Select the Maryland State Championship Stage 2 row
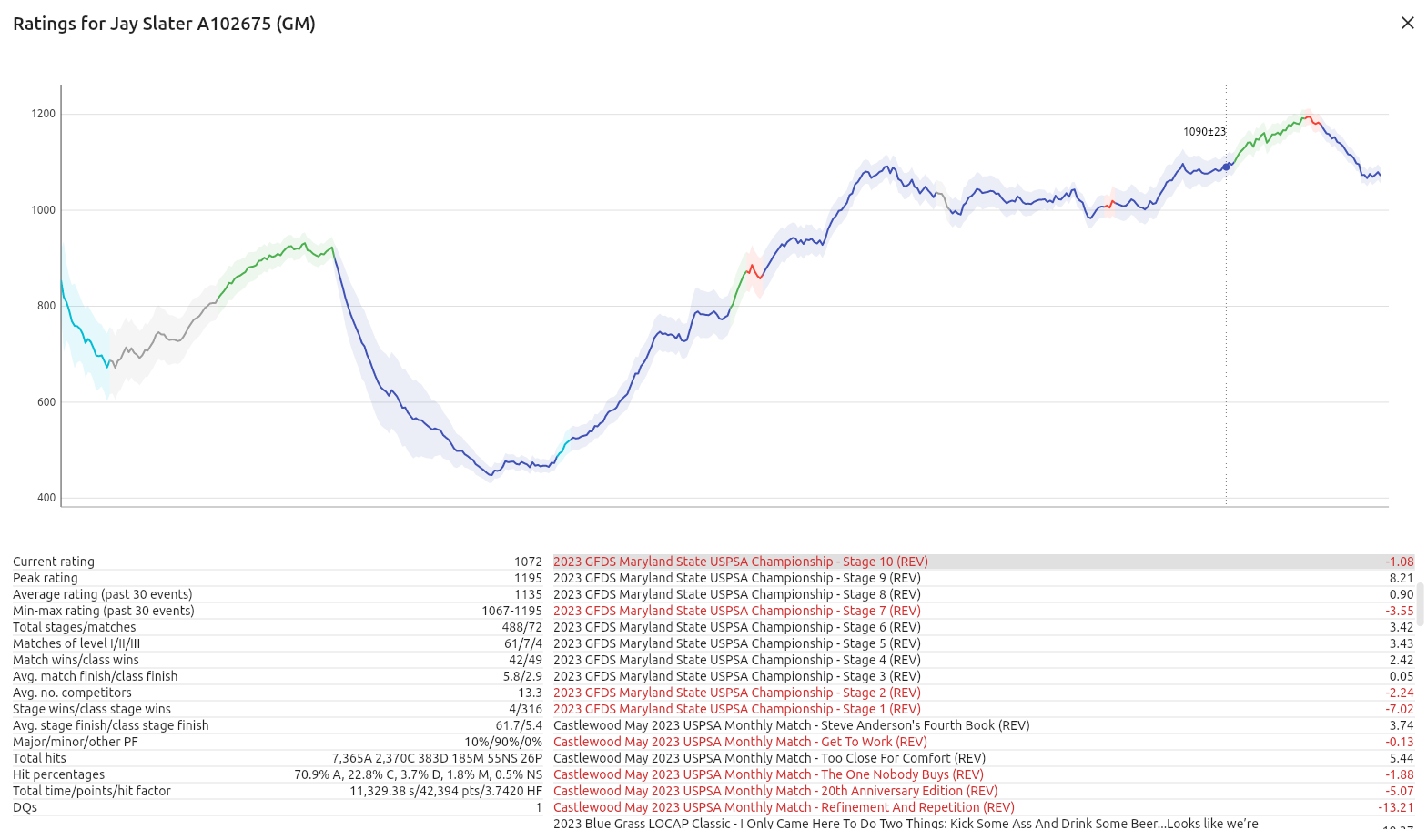The height and width of the screenshot is (840, 1427). coord(984,693)
